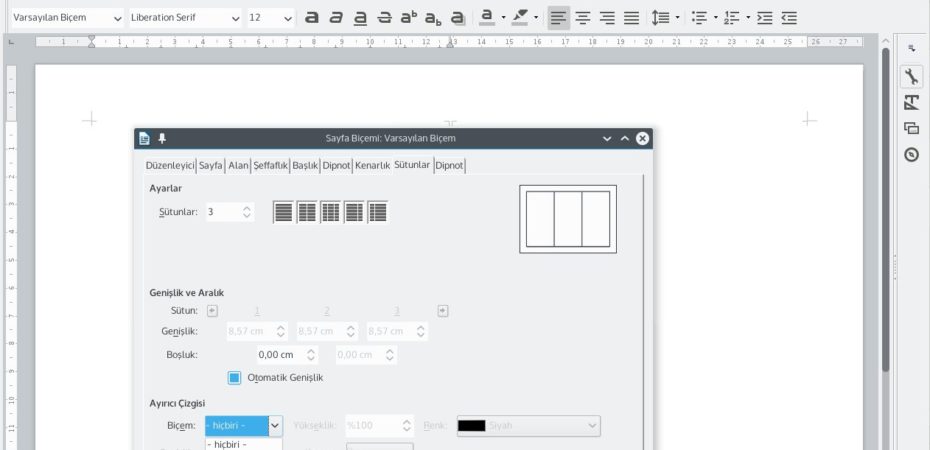Toggle bold formatting in toolbar
Viewport: 930px width, 450px height.
click(312, 18)
